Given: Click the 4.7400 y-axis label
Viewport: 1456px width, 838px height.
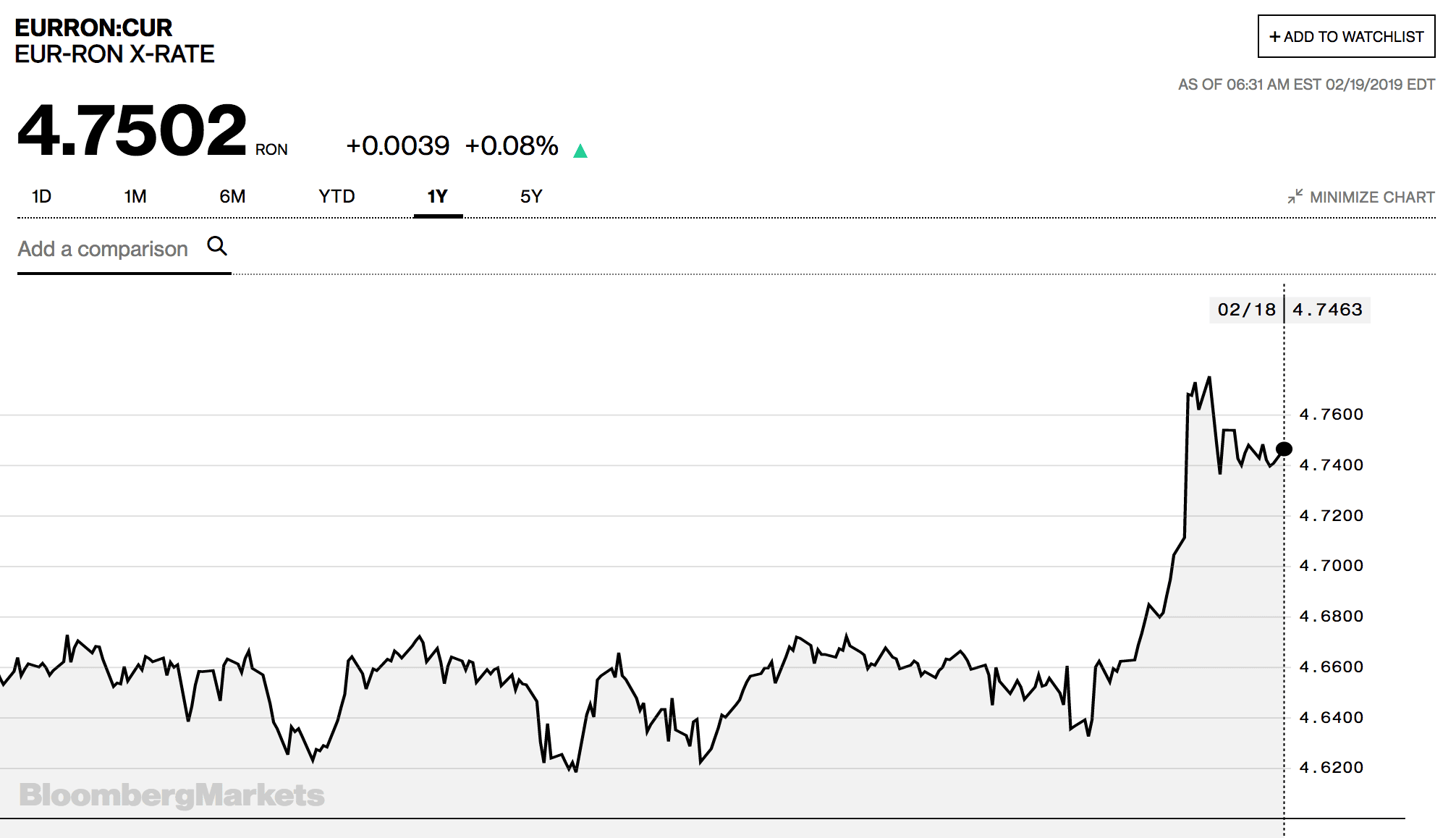Looking at the screenshot, I should pos(1332,465).
